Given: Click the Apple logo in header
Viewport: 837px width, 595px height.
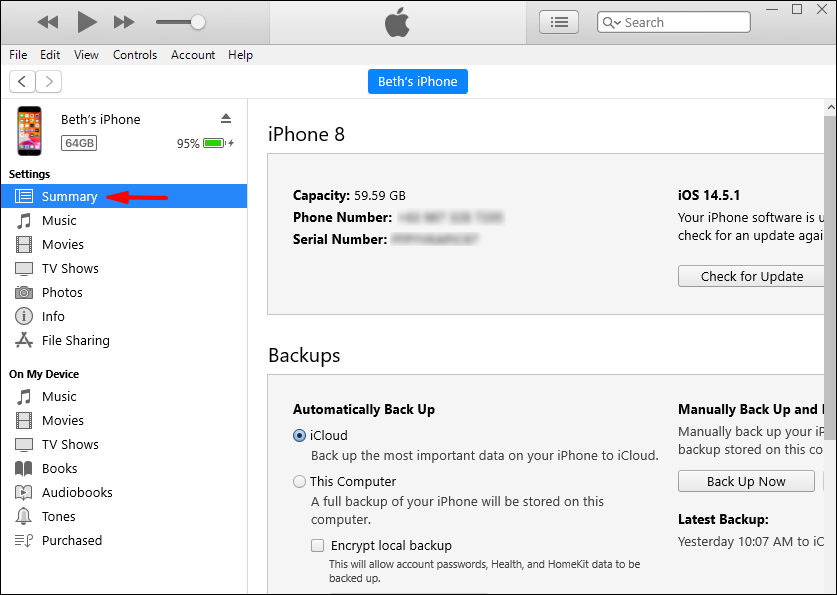Looking at the screenshot, I should (x=397, y=22).
